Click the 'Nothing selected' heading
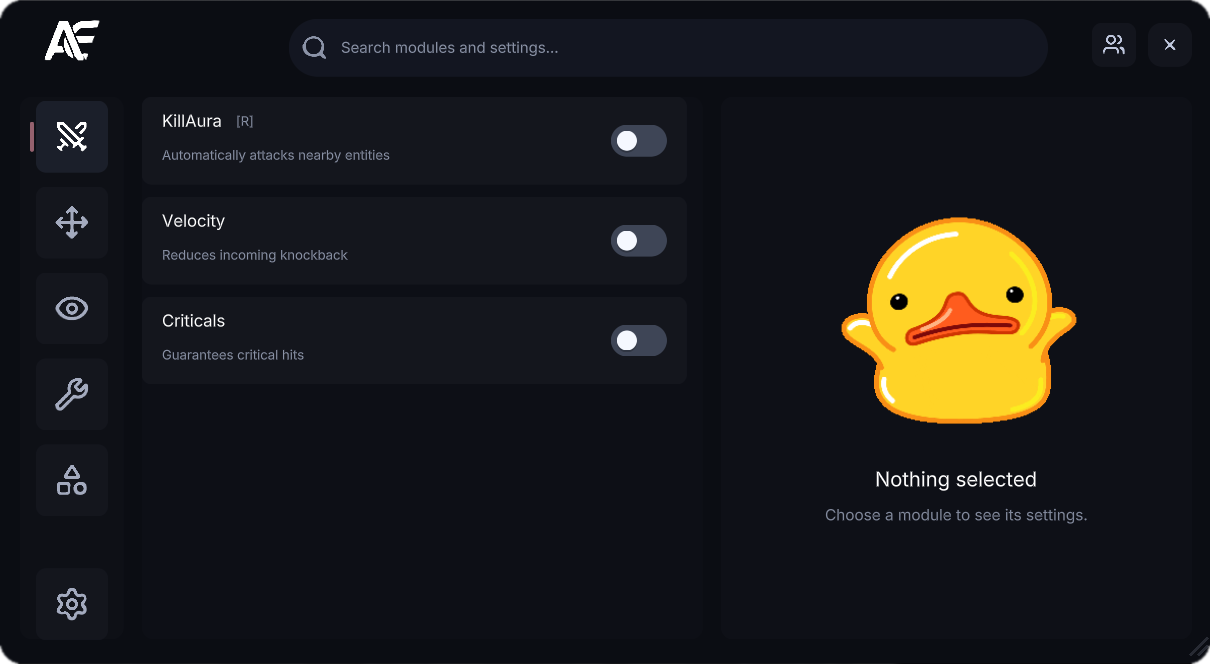The image size is (1210, 664). tap(956, 479)
